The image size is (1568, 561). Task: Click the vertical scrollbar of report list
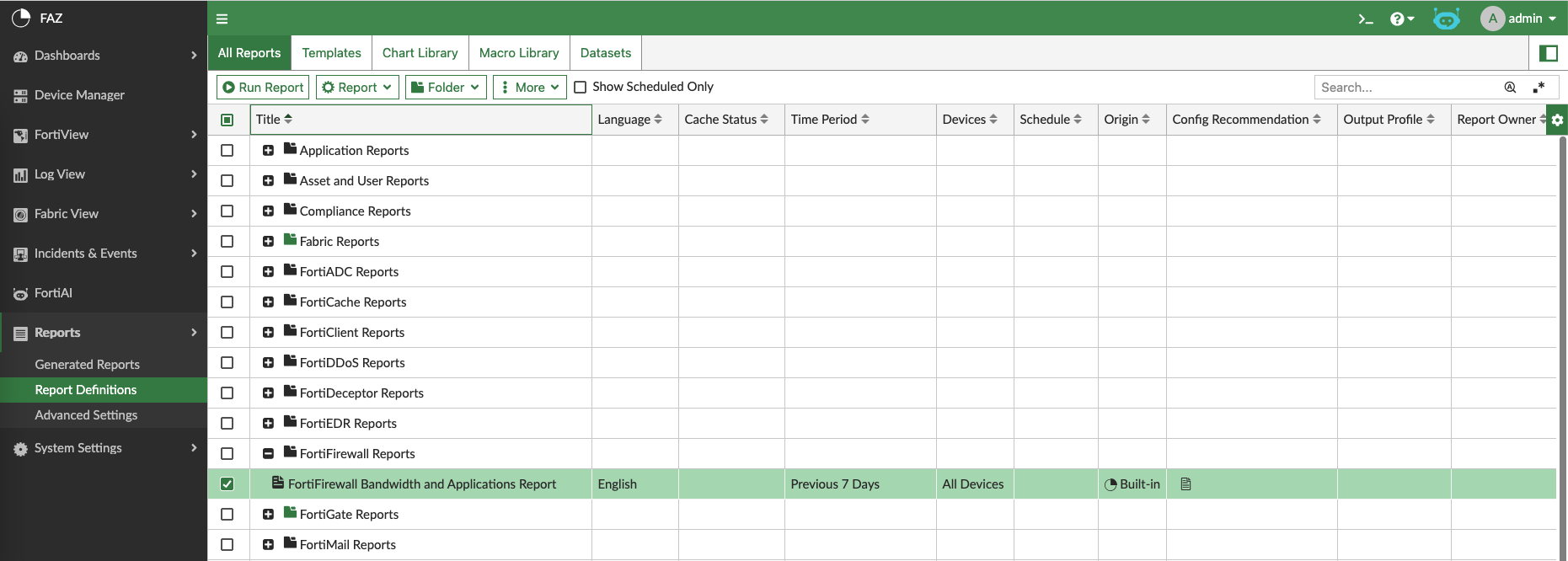(x=1562, y=337)
